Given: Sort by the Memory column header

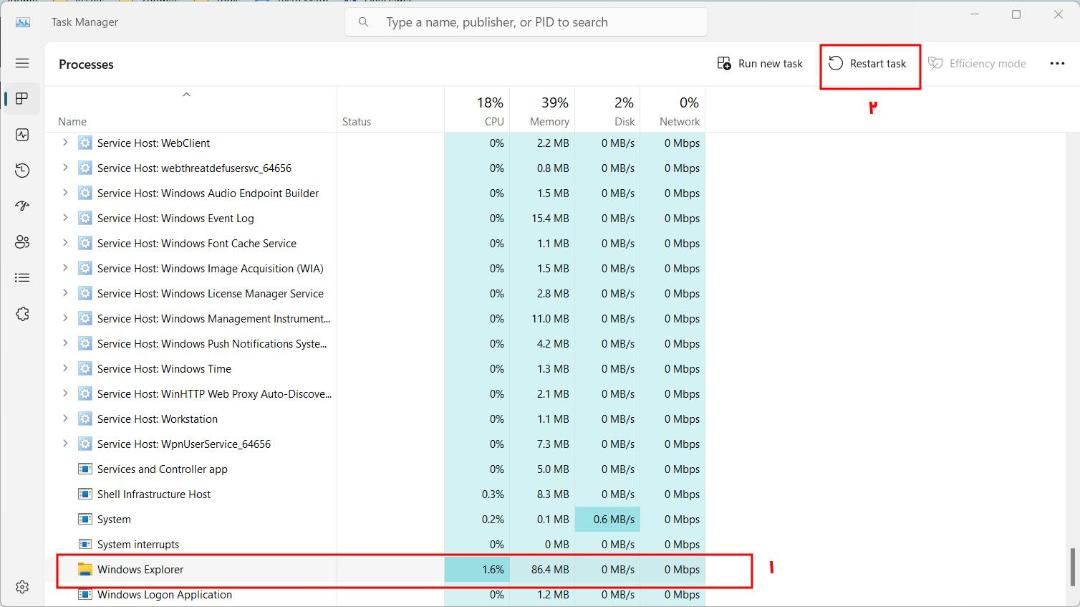Looking at the screenshot, I should 542,111.
